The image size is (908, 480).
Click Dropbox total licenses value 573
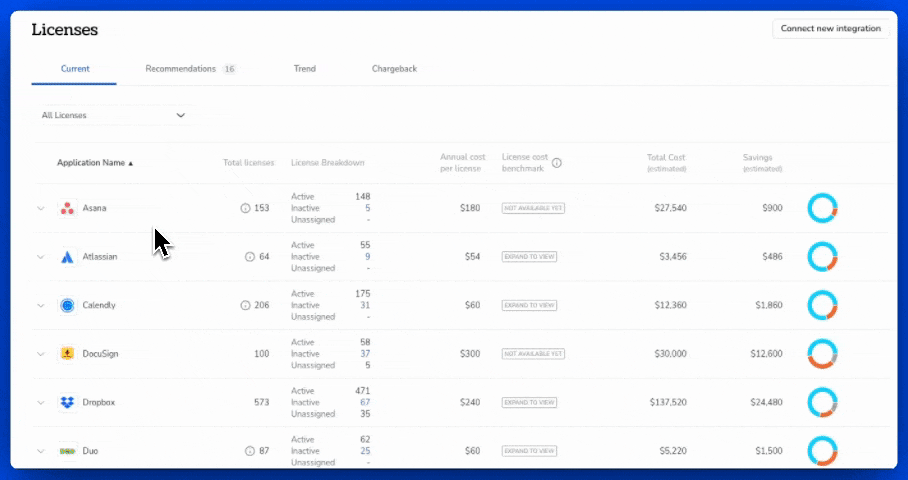pyautogui.click(x=261, y=402)
